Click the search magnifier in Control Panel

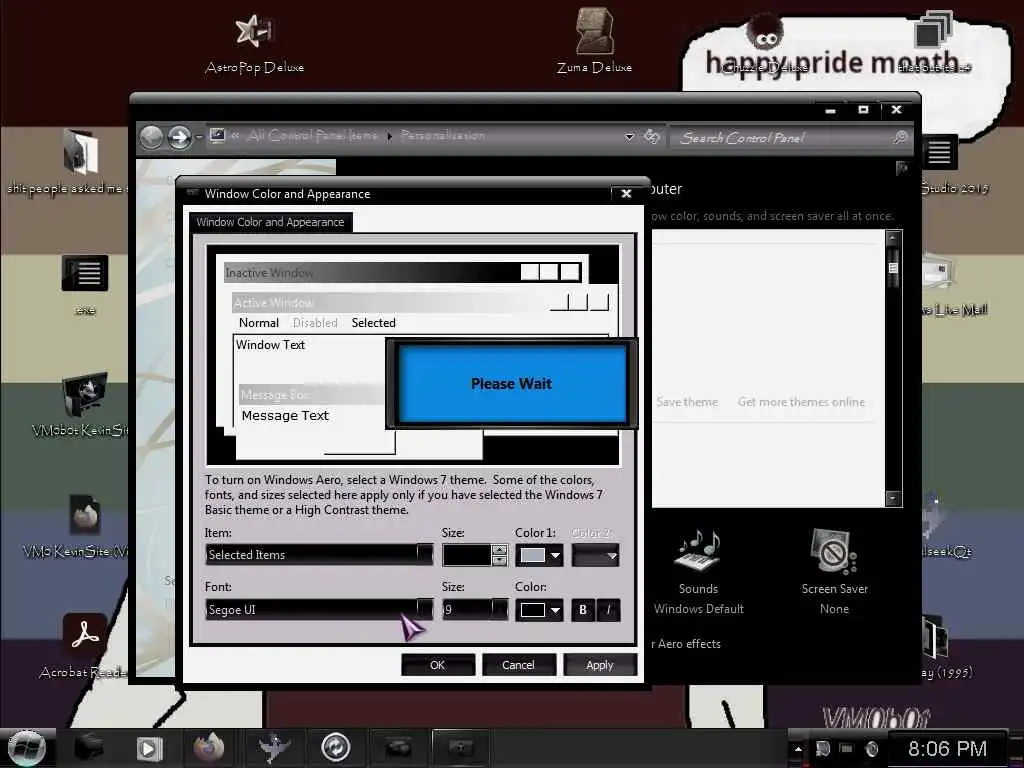coord(901,137)
